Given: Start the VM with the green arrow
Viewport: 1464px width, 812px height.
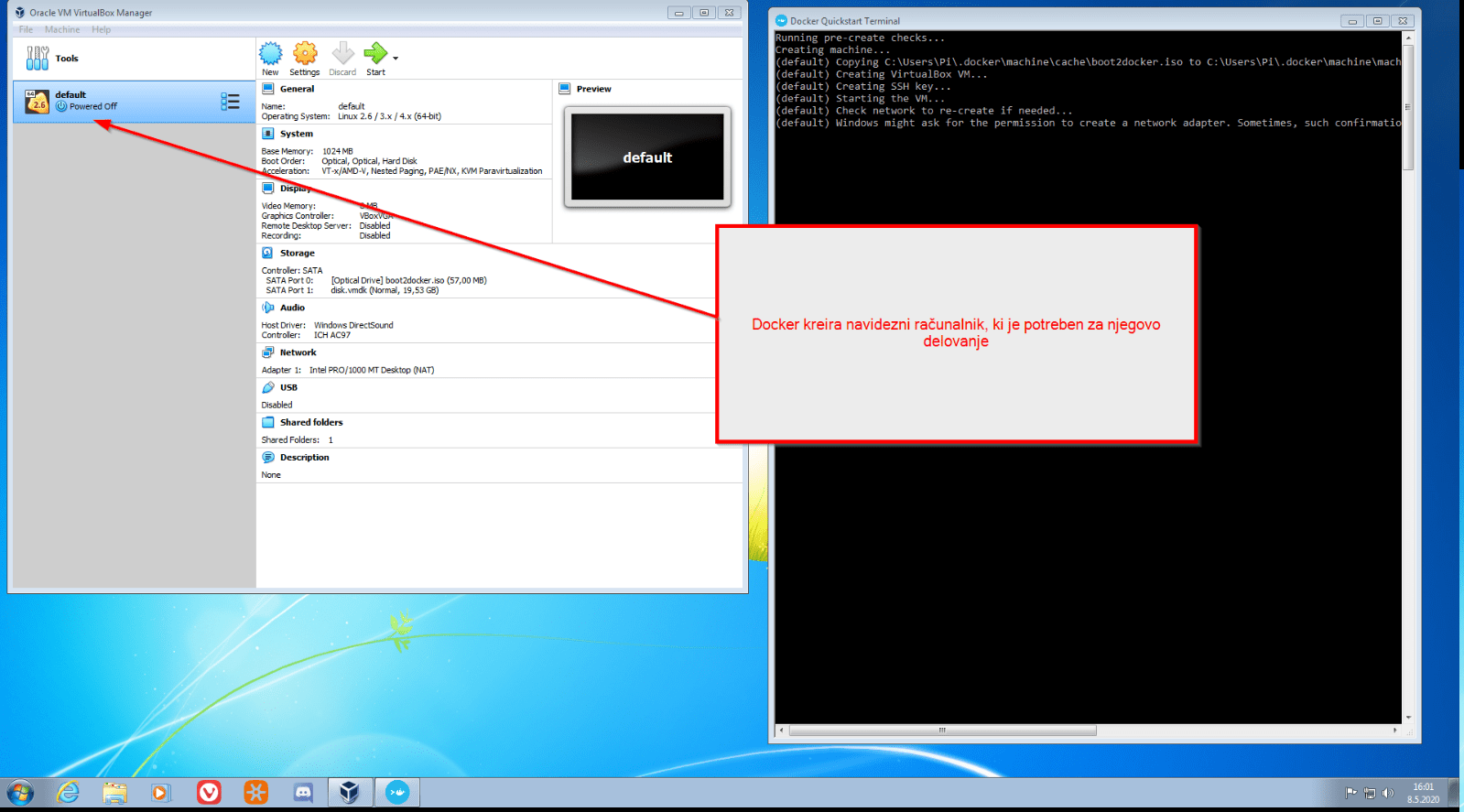Looking at the screenshot, I should pos(375,53).
